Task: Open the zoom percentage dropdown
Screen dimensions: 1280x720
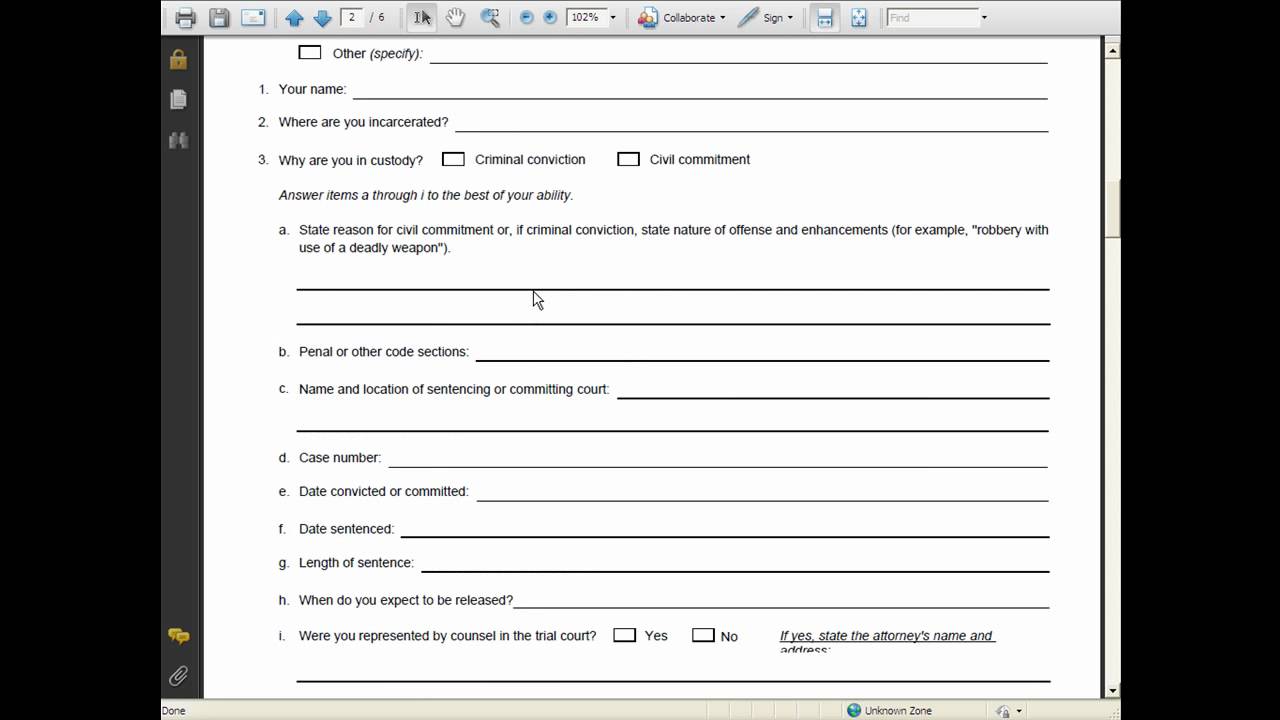Action: 613,17
